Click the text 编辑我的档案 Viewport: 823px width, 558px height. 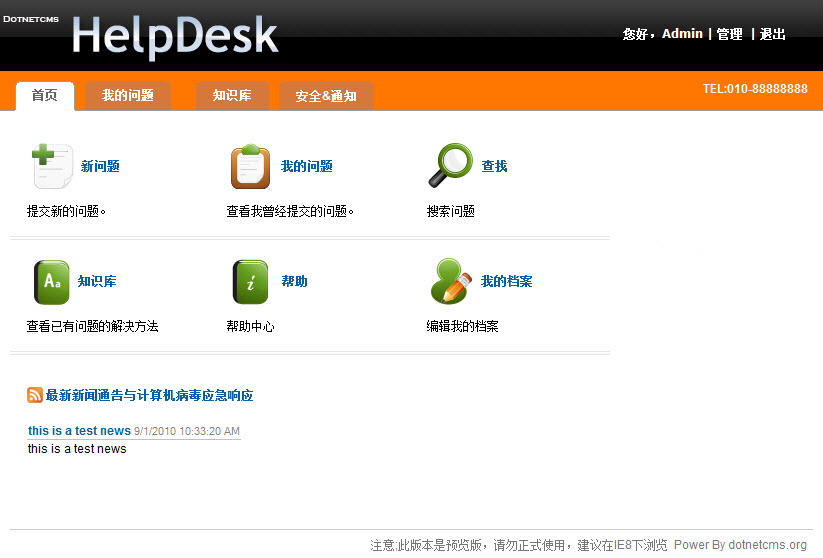click(462, 326)
